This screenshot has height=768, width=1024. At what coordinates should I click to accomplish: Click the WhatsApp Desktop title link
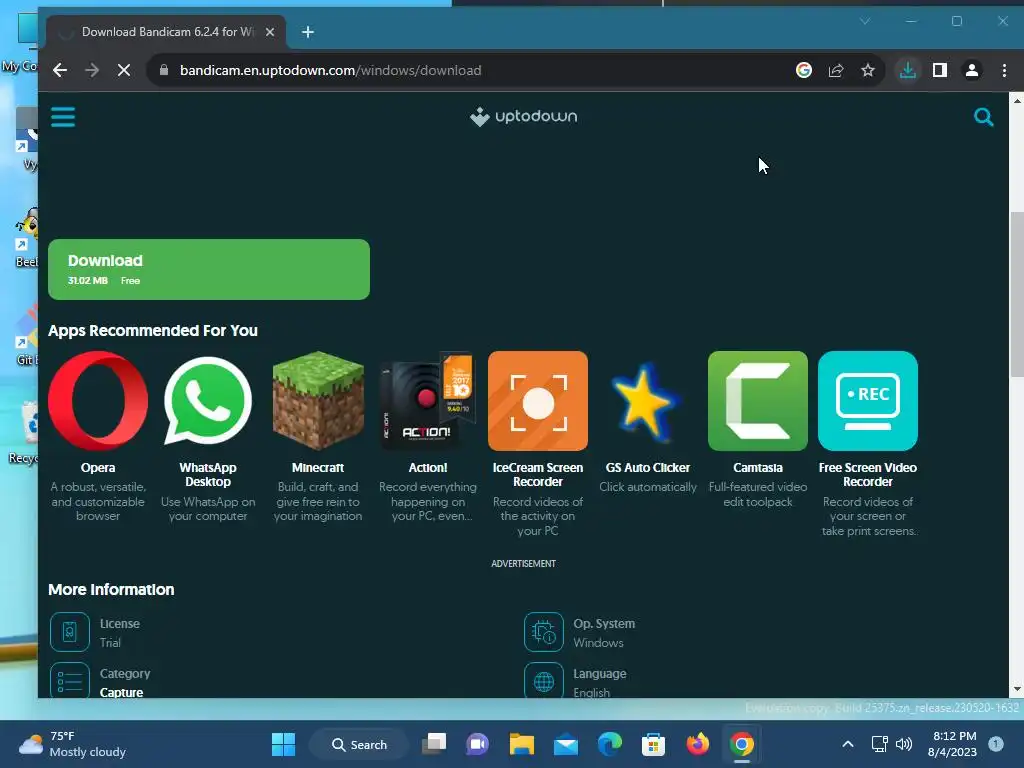pyautogui.click(x=208, y=475)
